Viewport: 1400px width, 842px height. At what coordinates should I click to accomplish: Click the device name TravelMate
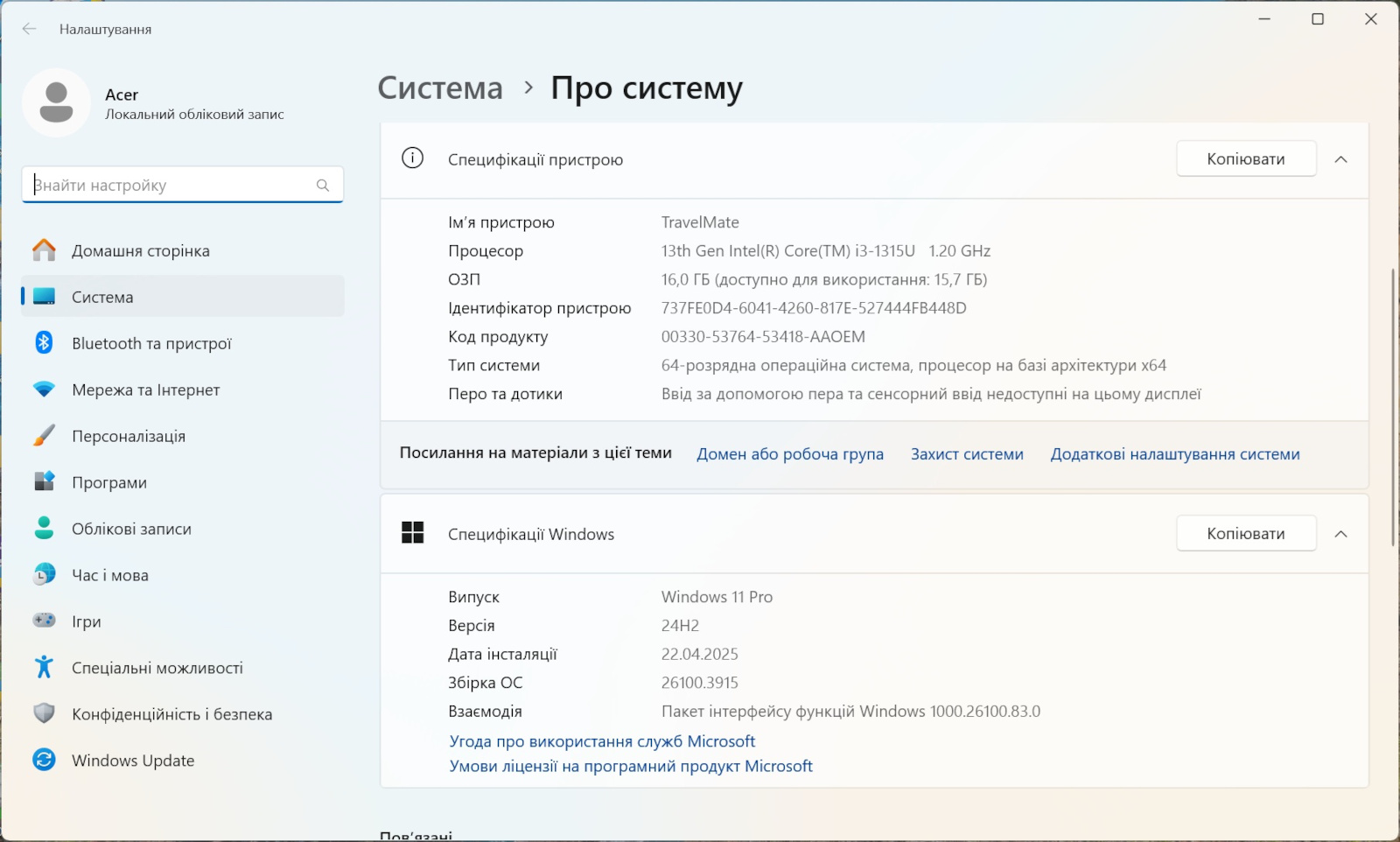click(x=700, y=222)
